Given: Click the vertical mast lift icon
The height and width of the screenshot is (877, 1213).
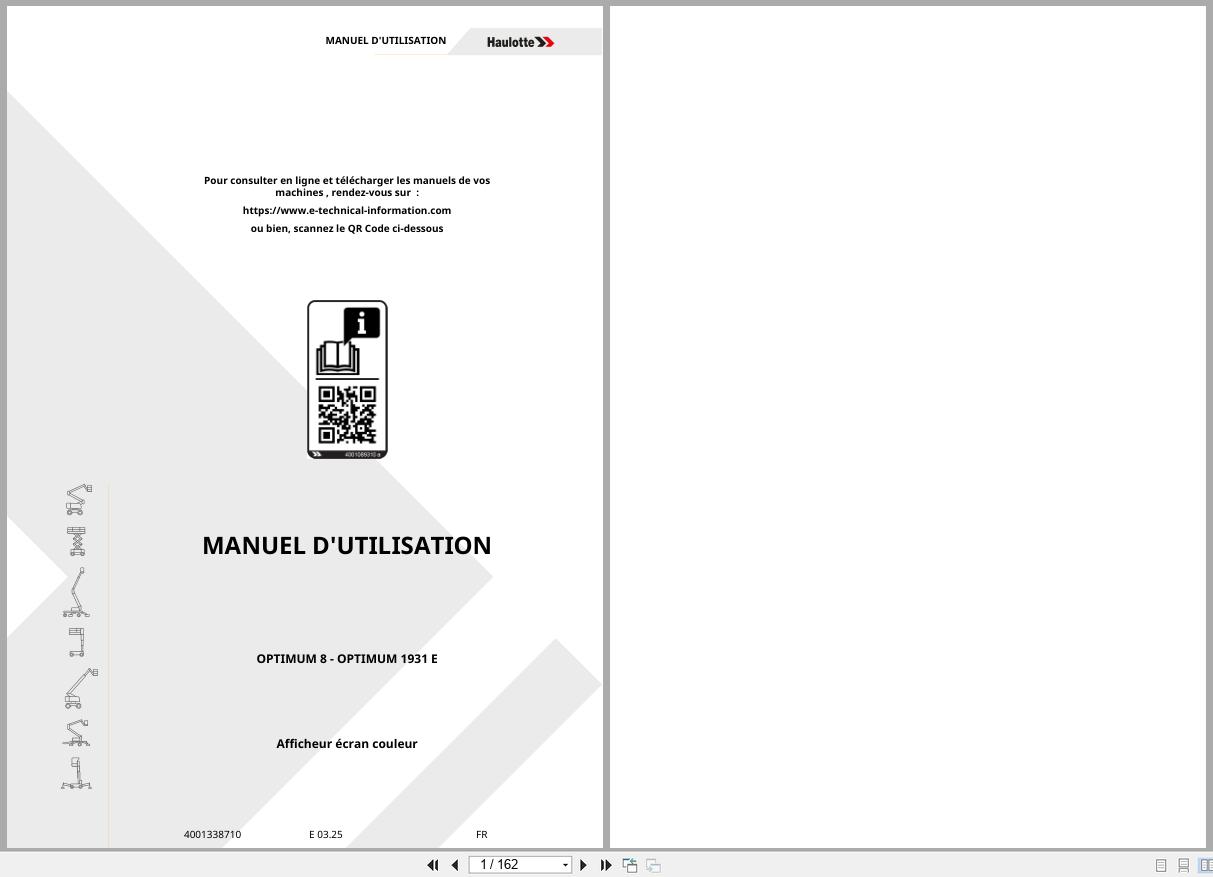Looking at the screenshot, I should tap(76, 642).
